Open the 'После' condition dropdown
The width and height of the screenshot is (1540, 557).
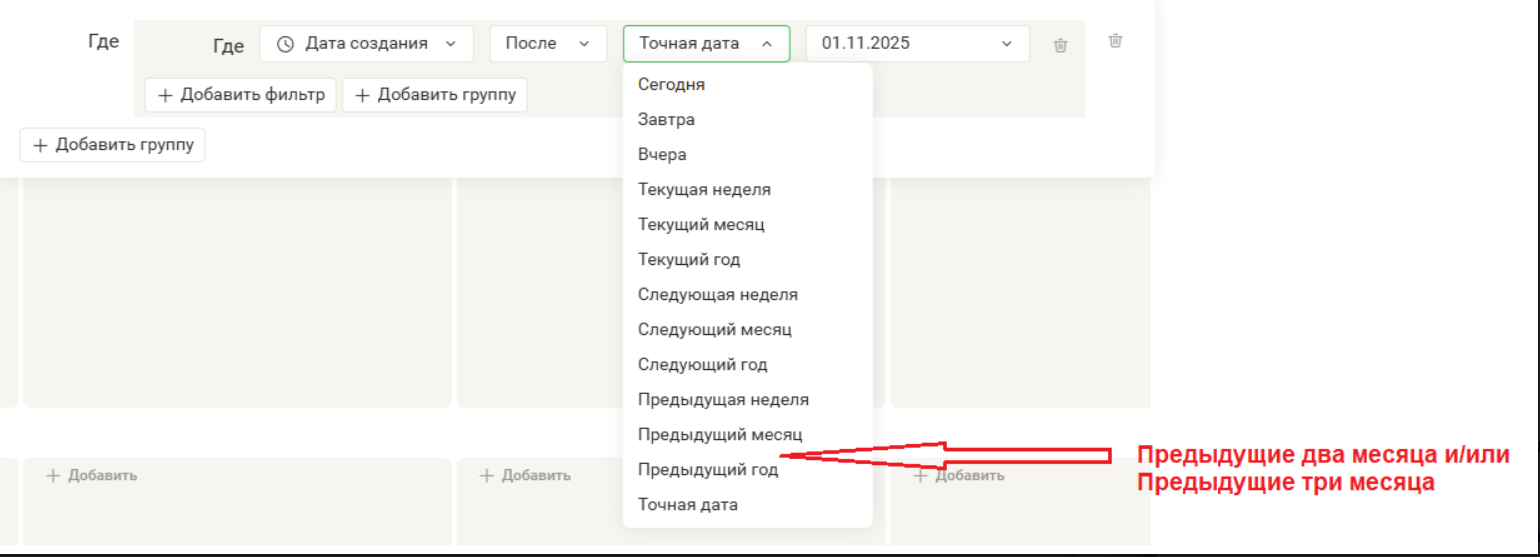click(547, 44)
